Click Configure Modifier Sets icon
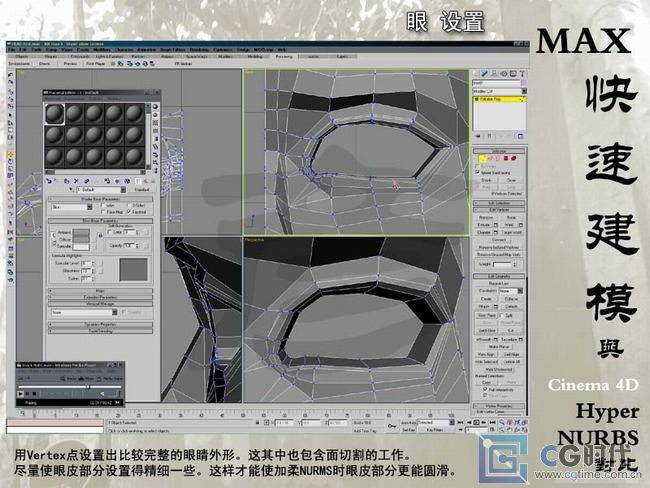650x488 pixels. (x=521, y=136)
